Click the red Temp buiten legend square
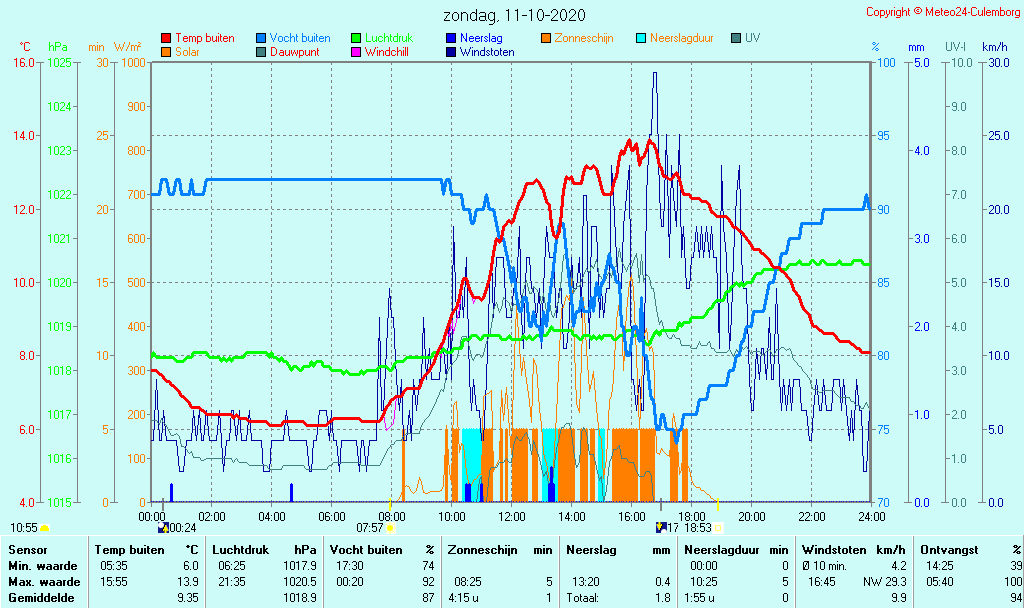 tap(166, 38)
